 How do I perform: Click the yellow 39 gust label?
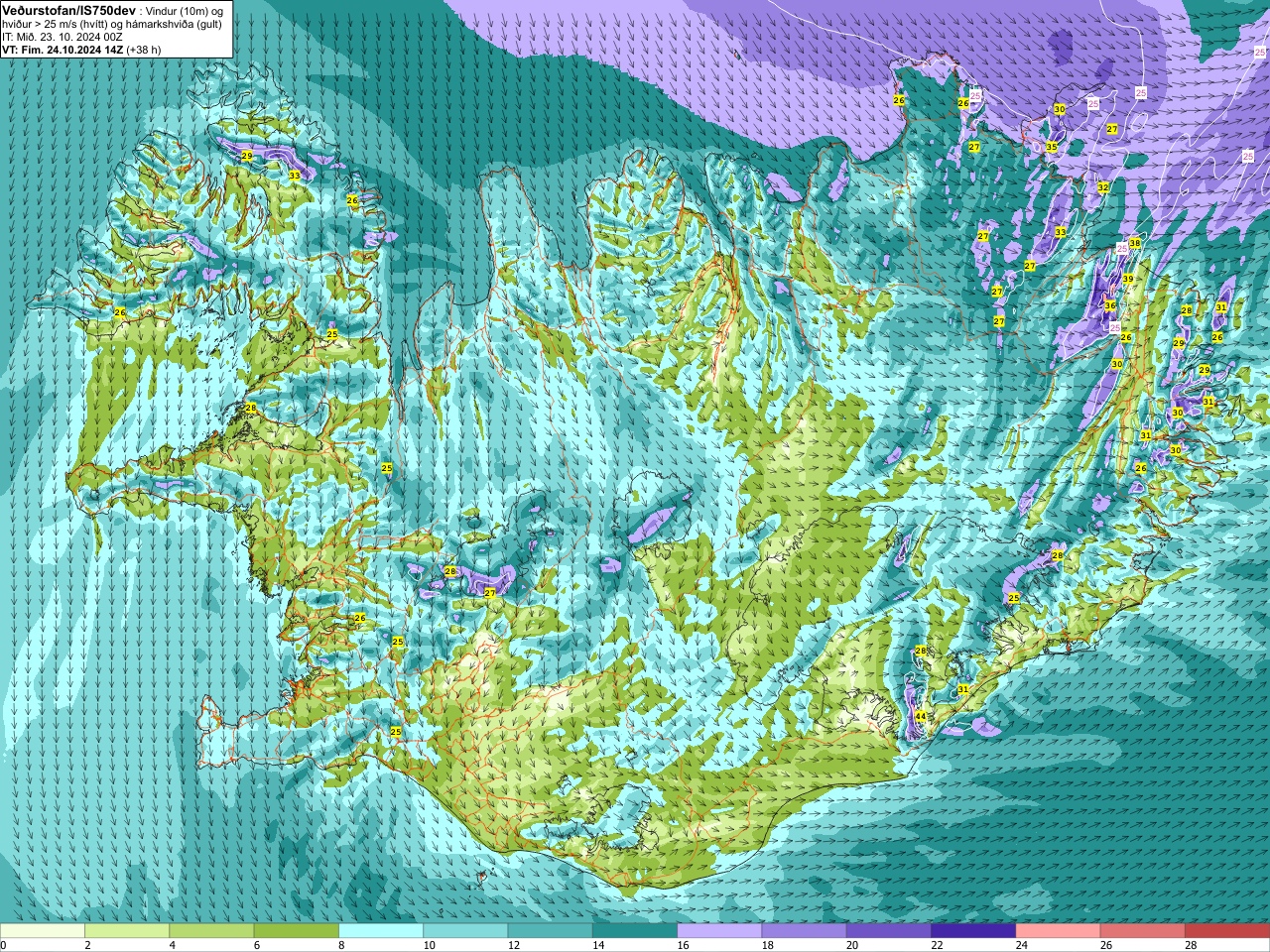pyautogui.click(x=1127, y=279)
